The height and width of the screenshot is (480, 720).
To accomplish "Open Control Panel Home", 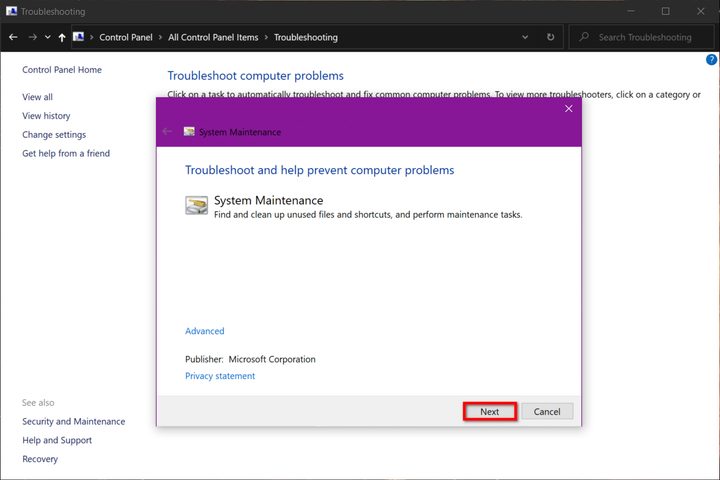I will coord(62,70).
